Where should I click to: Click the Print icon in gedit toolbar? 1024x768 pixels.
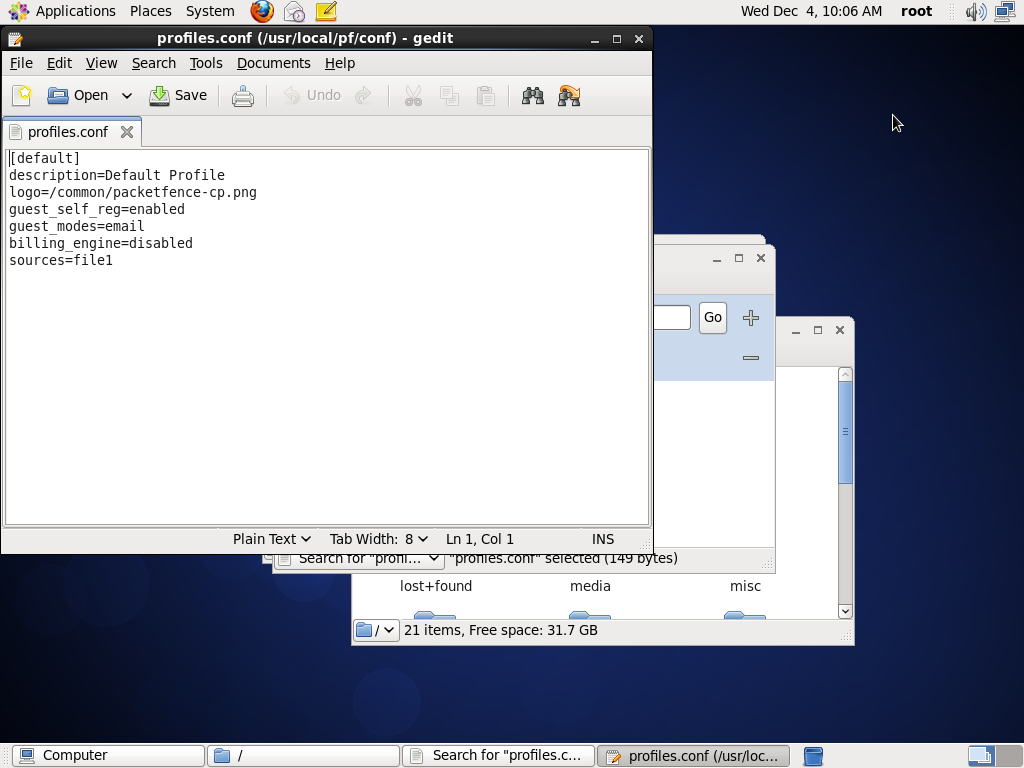pyautogui.click(x=243, y=96)
